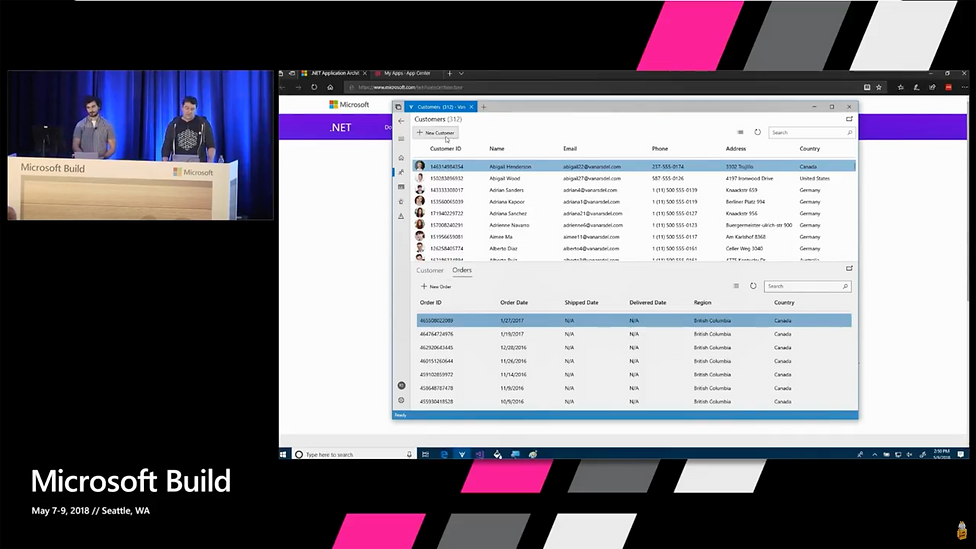This screenshot has width=976, height=549.
Task: Select the order dated 11/9/2016
Action: [634, 388]
